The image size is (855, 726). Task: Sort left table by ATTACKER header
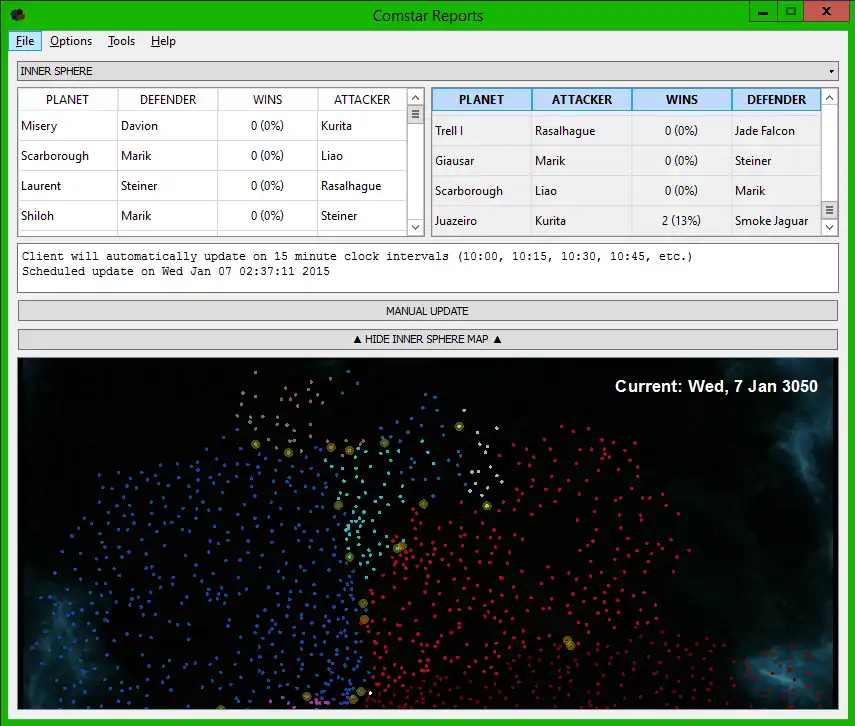pyautogui.click(x=362, y=100)
